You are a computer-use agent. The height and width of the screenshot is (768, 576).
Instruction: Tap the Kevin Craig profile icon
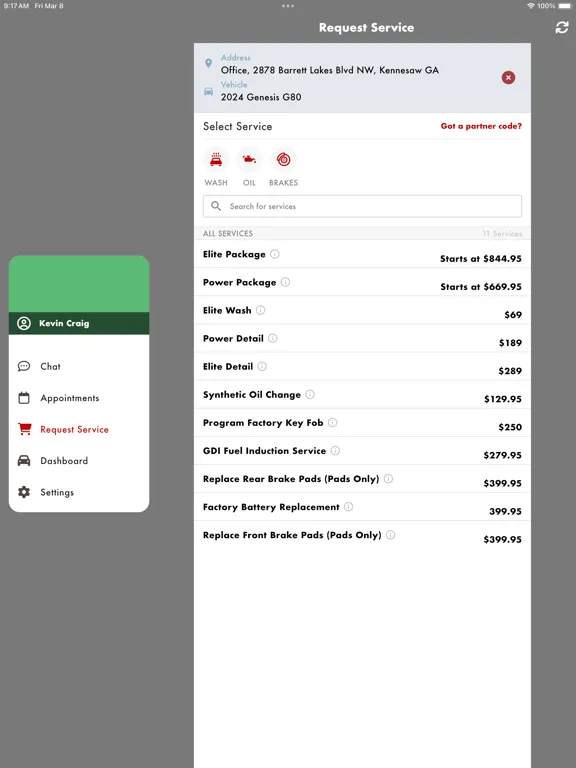point(24,323)
